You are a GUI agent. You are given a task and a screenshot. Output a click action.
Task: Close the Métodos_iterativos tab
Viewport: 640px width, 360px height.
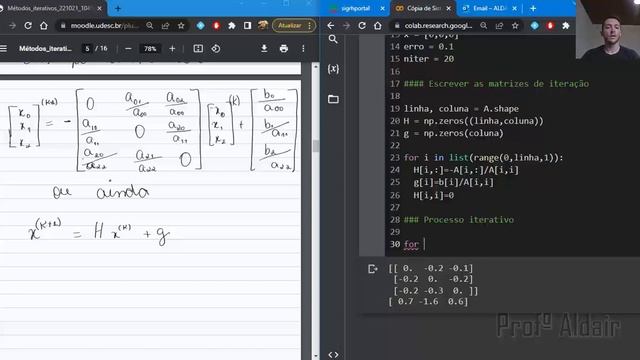click(99, 8)
